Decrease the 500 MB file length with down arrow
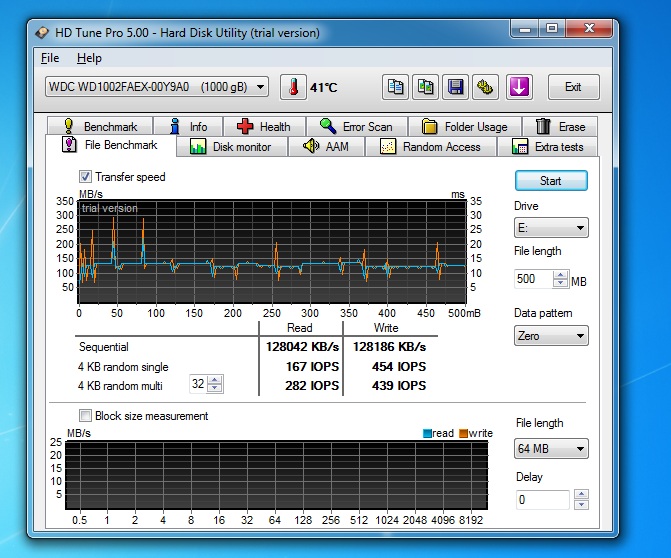The width and height of the screenshot is (671, 558). pos(560,283)
